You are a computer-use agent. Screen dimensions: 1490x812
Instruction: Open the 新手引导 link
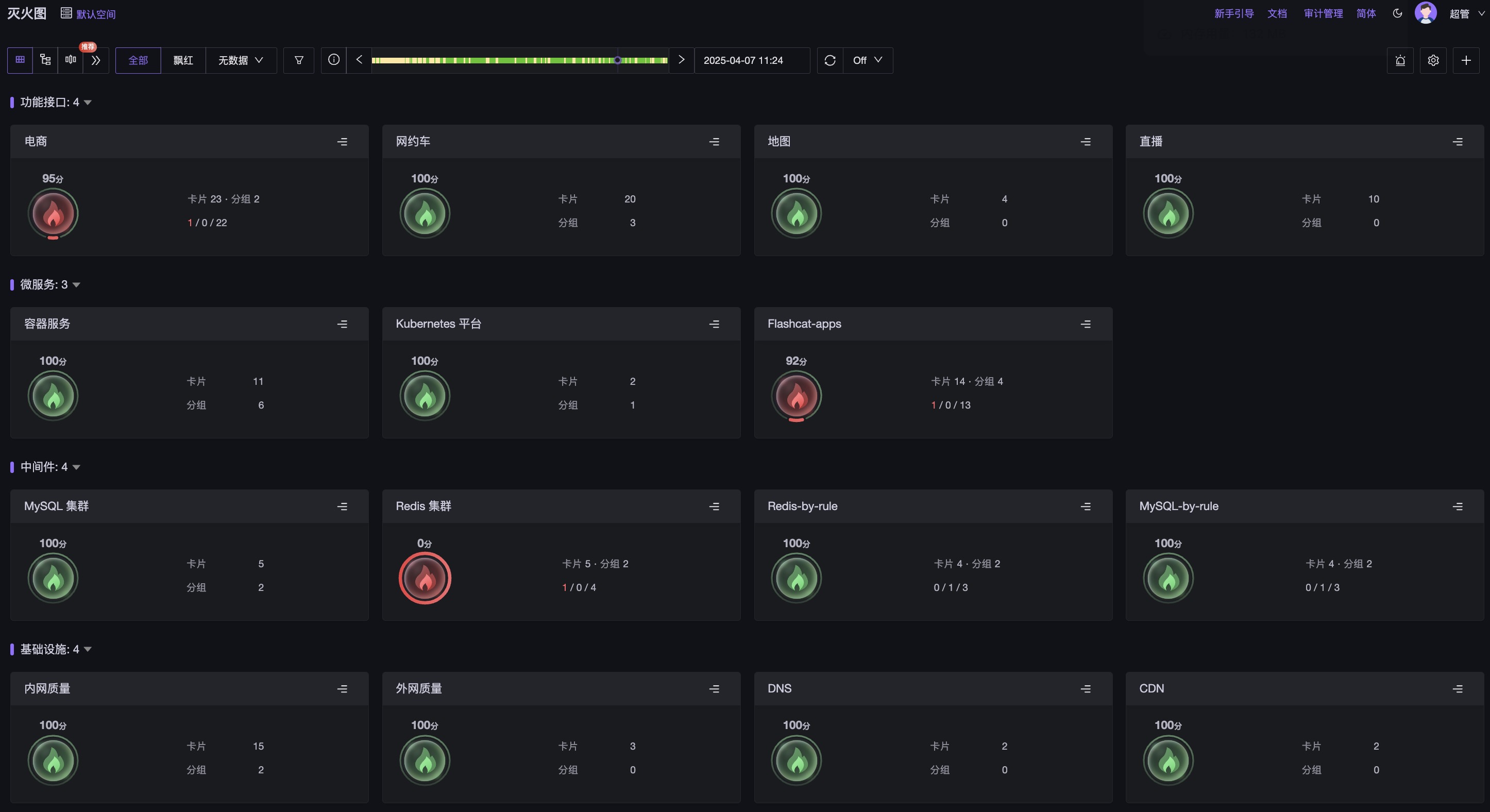[1233, 13]
